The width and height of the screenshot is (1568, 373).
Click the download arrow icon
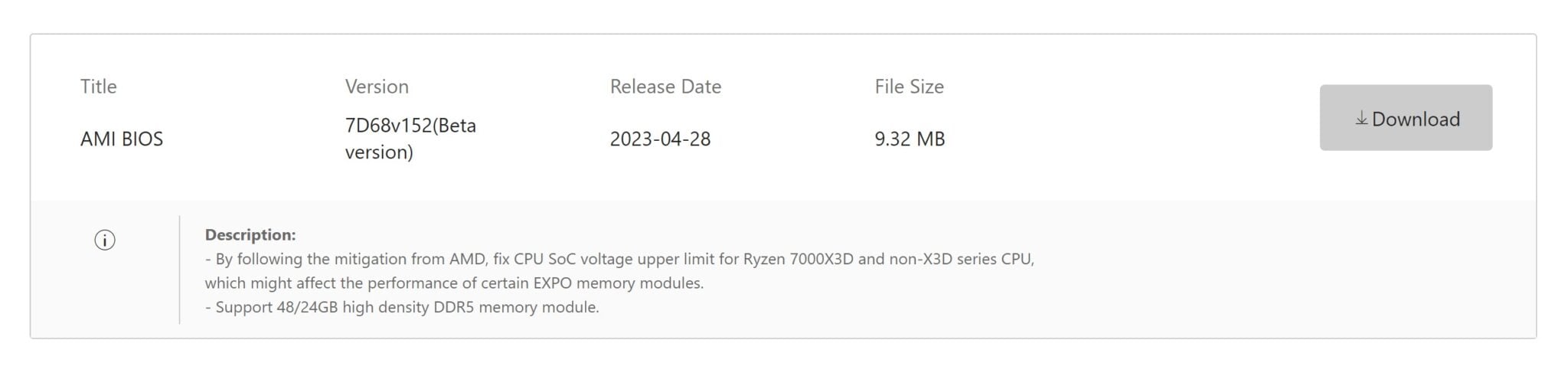[x=1361, y=119]
